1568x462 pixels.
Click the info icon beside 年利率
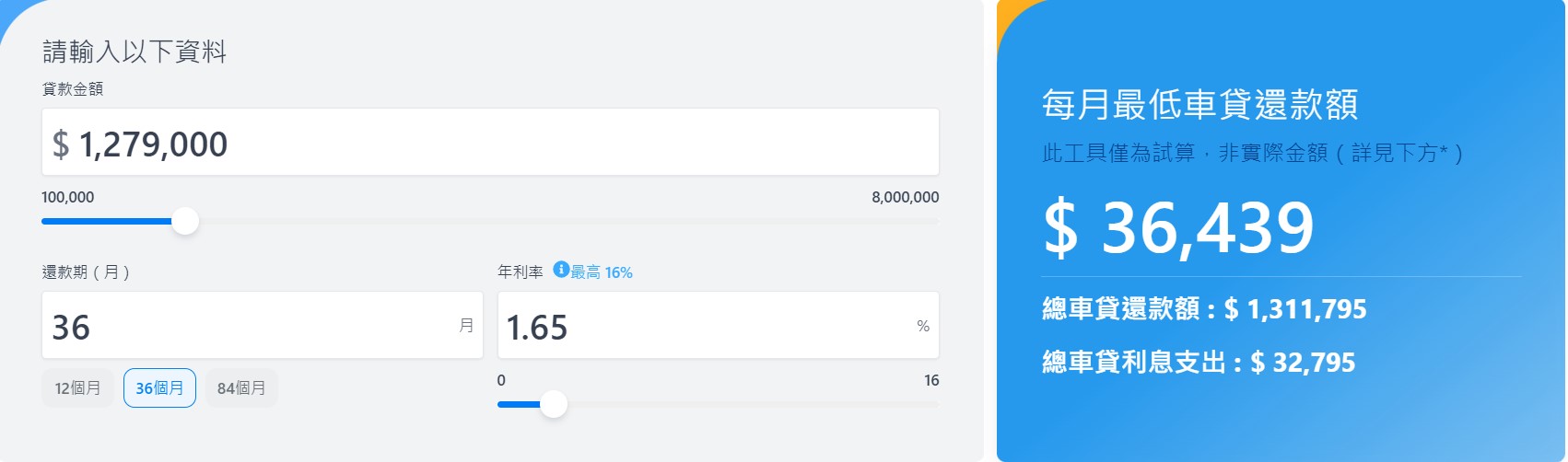click(560, 270)
